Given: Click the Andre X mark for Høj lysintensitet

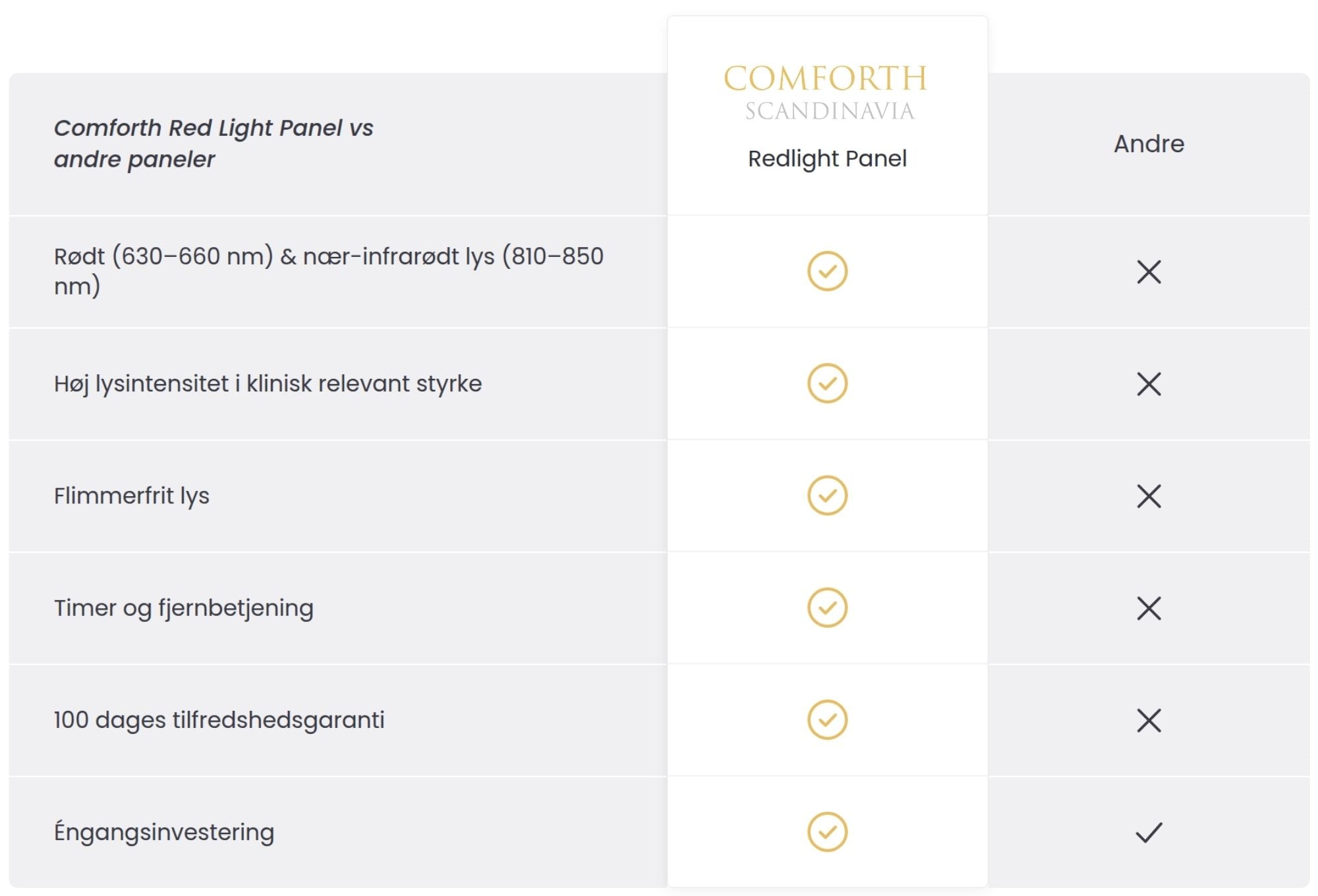Looking at the screenshot, I should 1149,383.
